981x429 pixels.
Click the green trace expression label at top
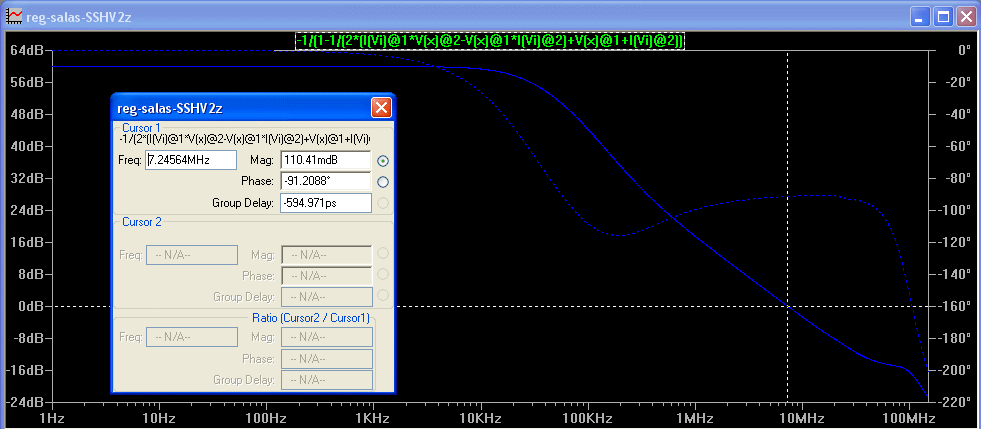490,41
